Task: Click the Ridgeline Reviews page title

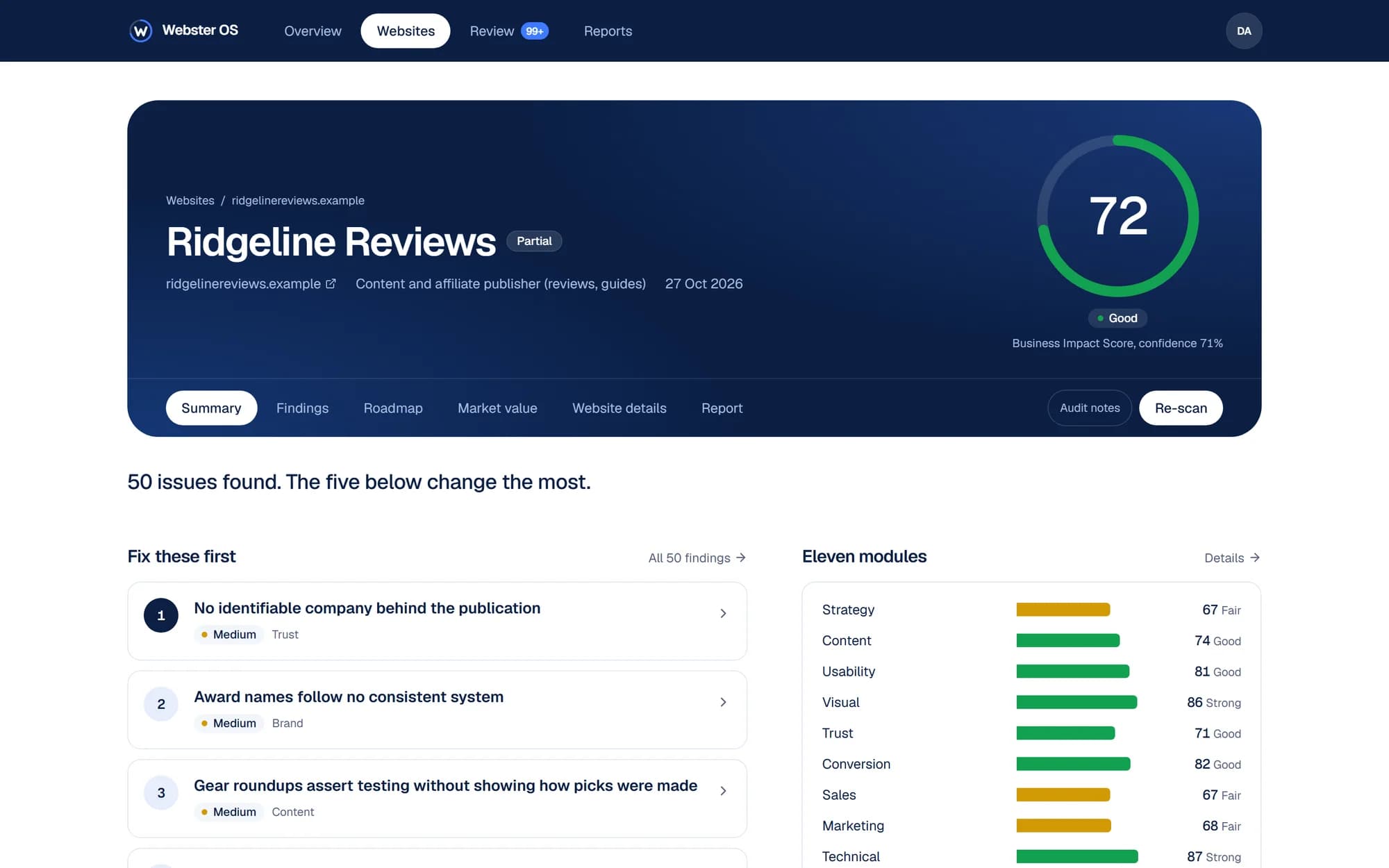Action: [331, 242]
